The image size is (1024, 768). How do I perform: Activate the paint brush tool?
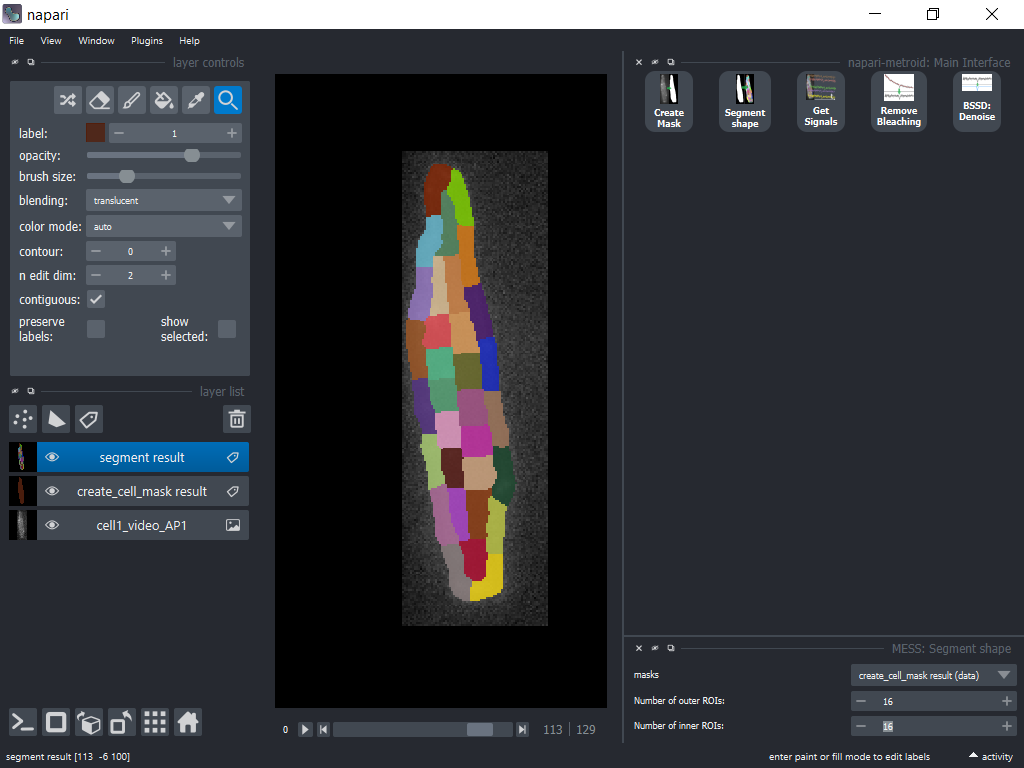(x=131, y=100)
